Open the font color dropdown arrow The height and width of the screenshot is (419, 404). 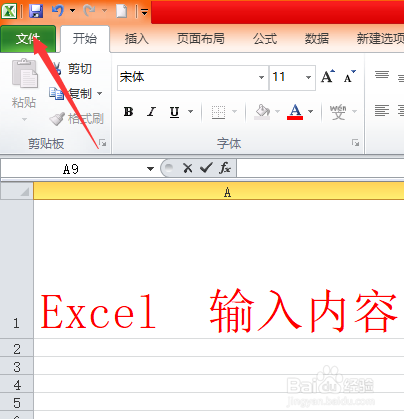coord(311,112)
